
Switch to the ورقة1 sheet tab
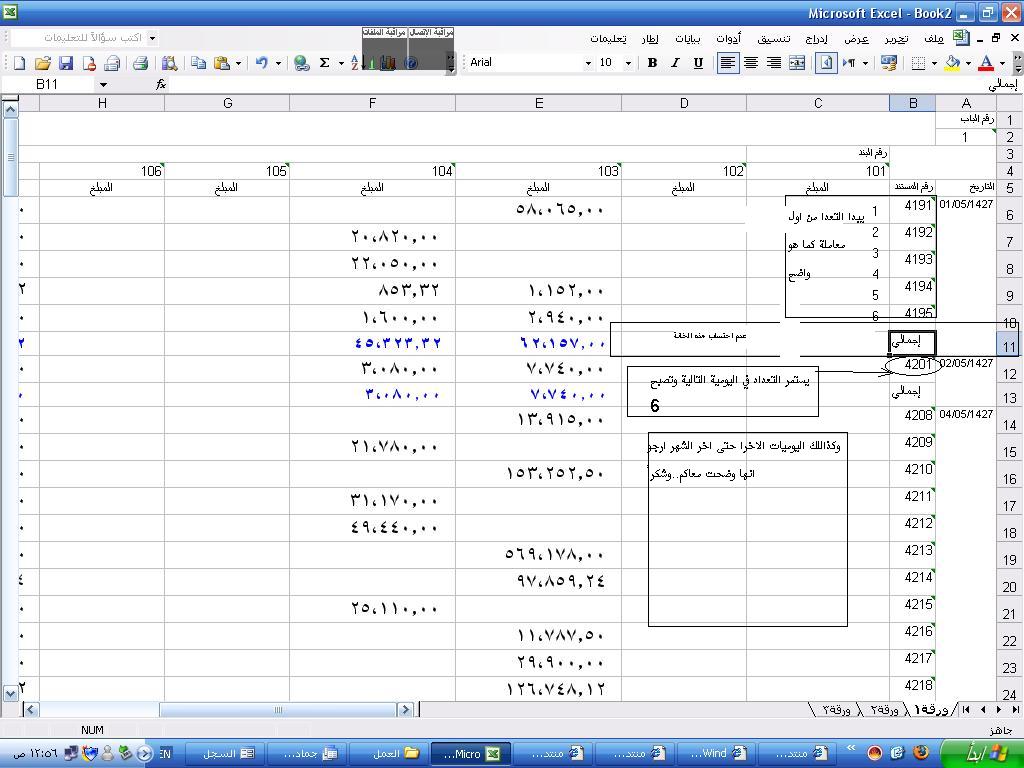click(x=933, y=709)
